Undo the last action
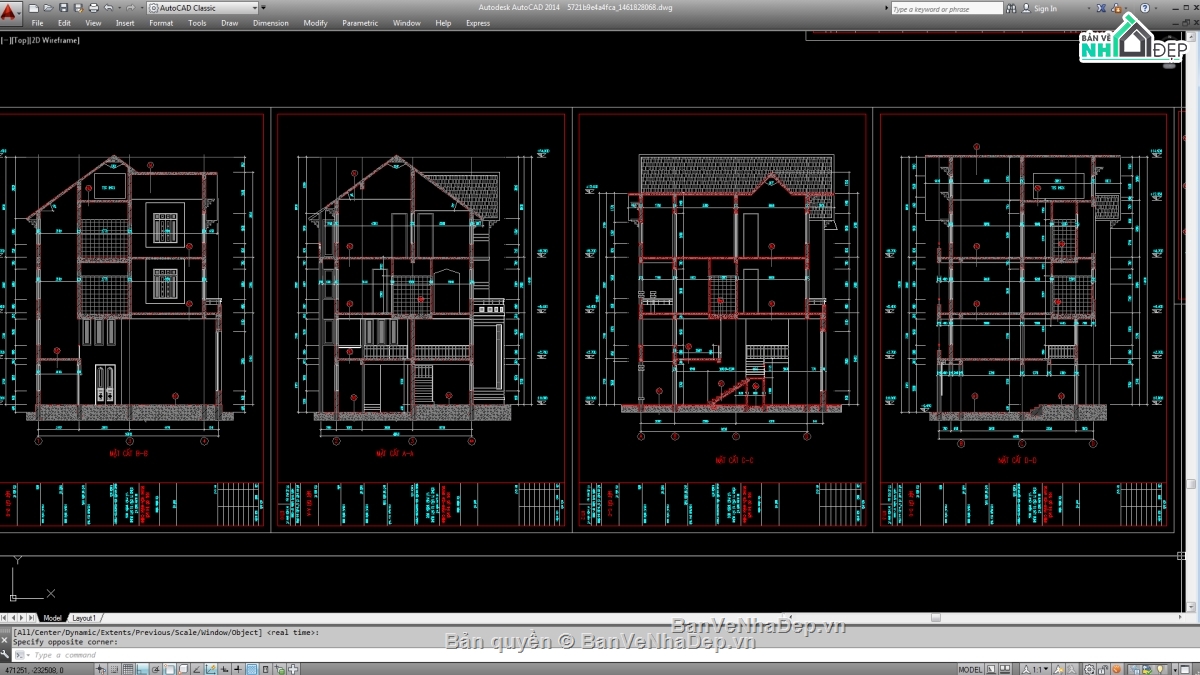Viewport: 1200px width, 675px height. (x=109, y=7)
